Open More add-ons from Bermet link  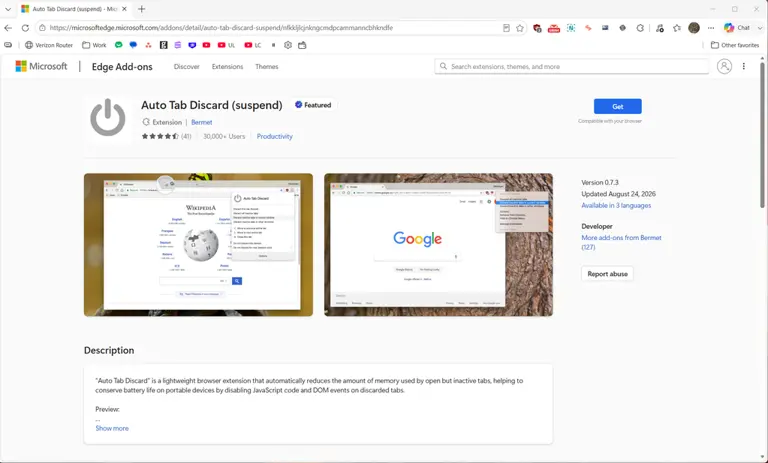622,242
